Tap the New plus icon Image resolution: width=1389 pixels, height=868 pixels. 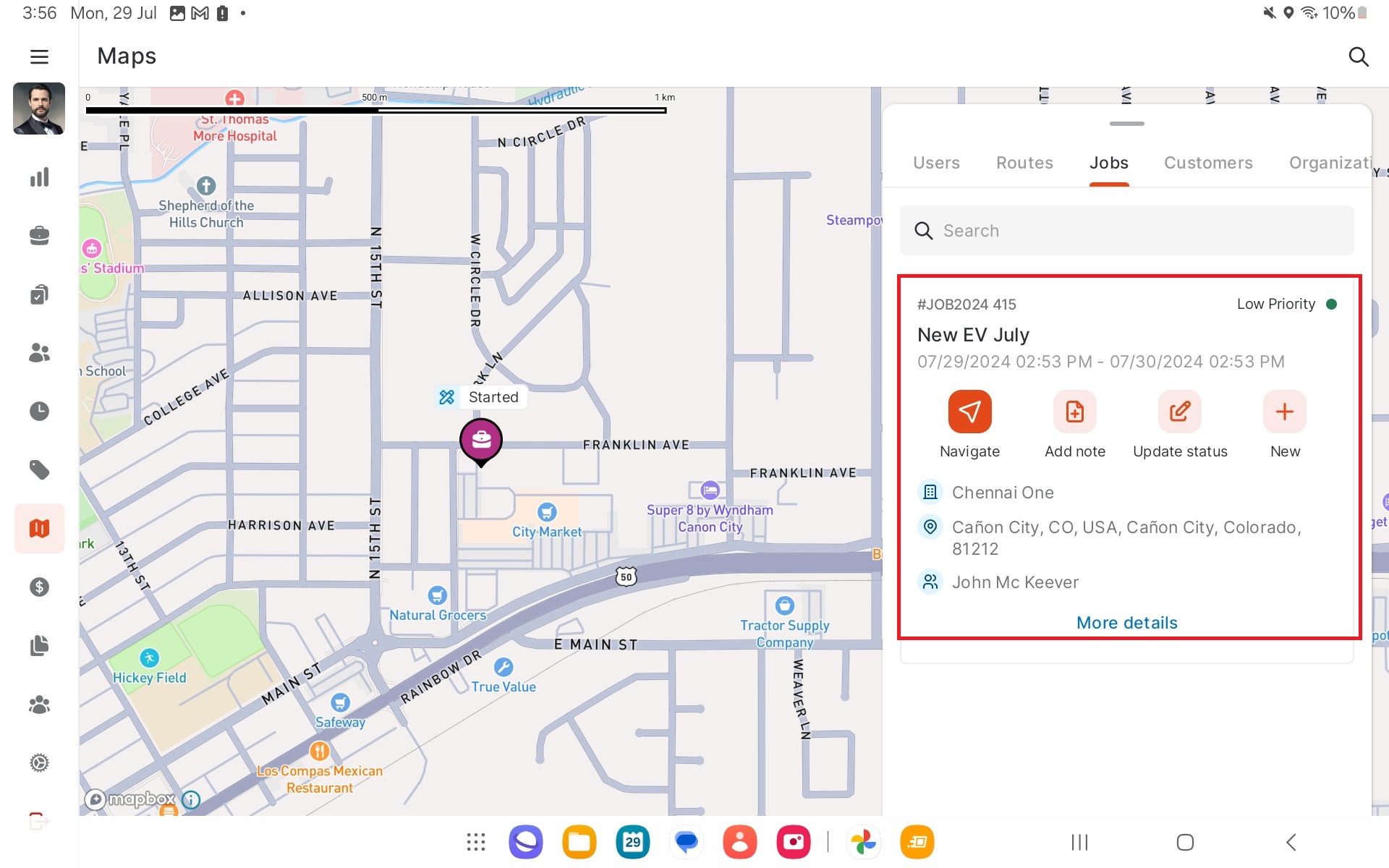tap(1284, 412)
